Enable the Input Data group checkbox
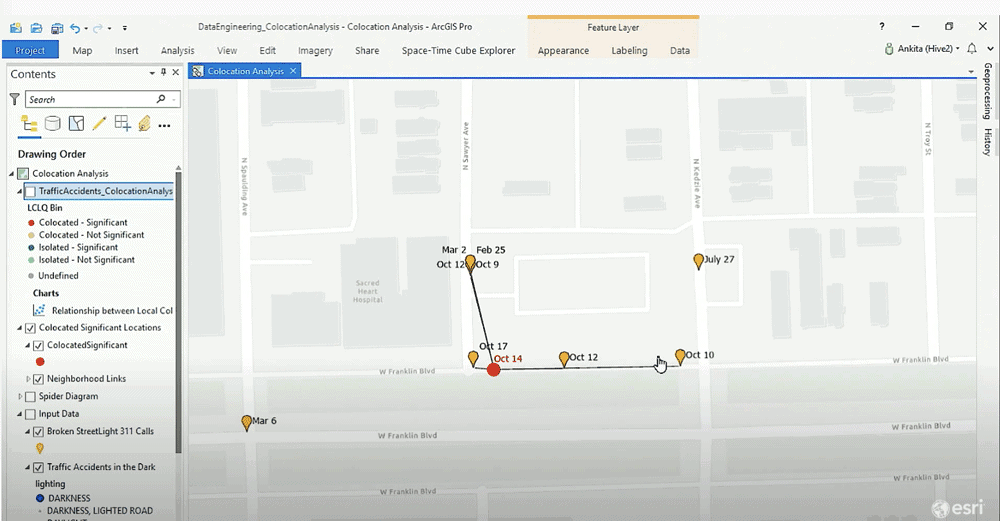 [30, 414]
